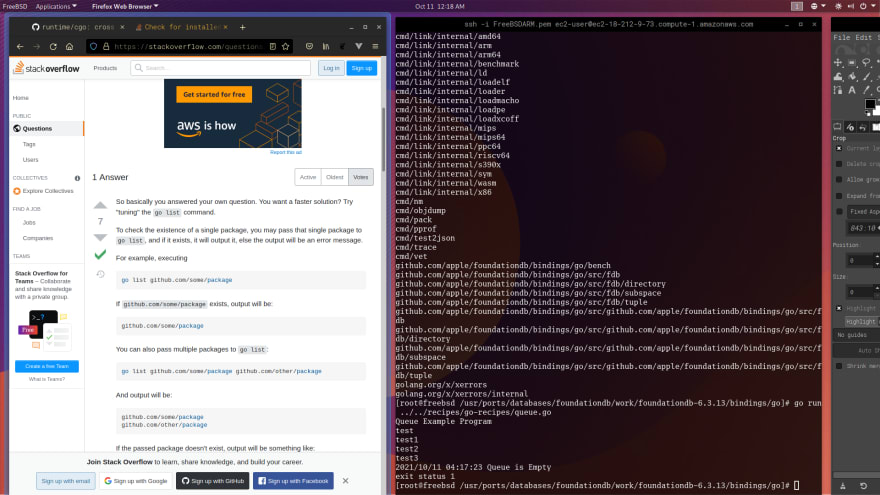Screen dimensions: 880x495
Task: Click the Stack Overflow logo
Action: point(47,68)
